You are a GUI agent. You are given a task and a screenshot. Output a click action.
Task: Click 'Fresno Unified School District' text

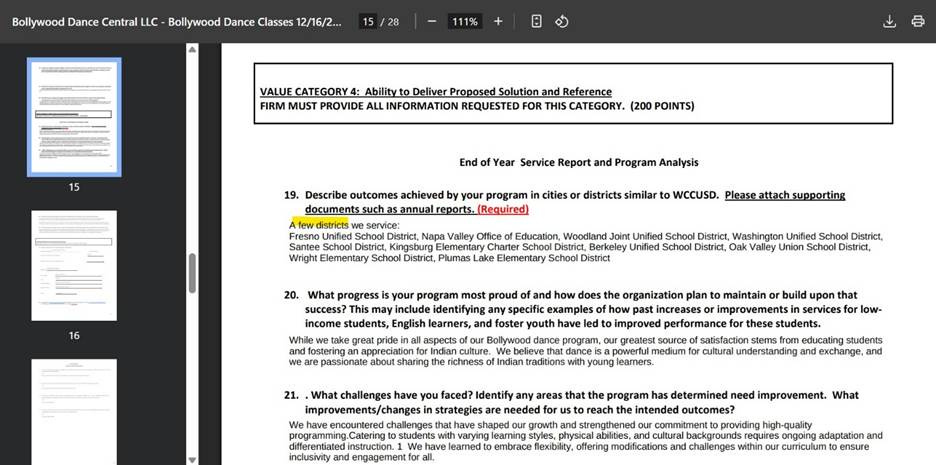tap(353, 236)
